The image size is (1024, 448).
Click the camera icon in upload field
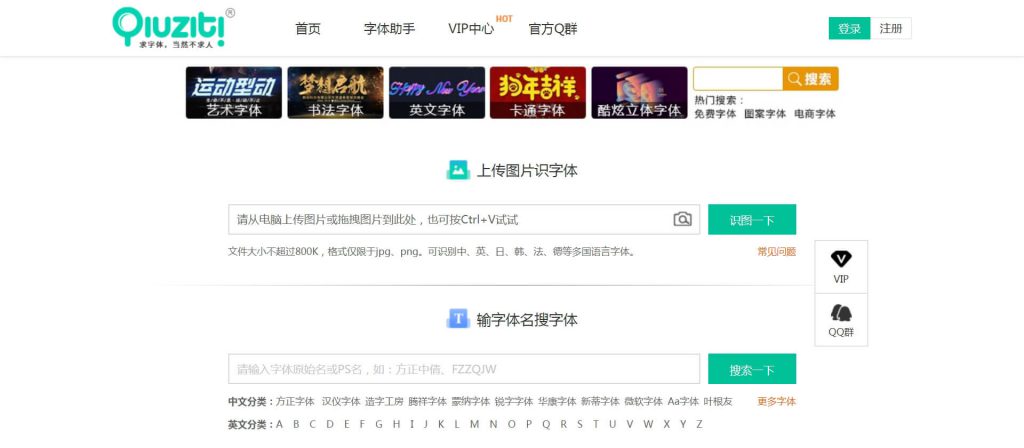[682, 219]
